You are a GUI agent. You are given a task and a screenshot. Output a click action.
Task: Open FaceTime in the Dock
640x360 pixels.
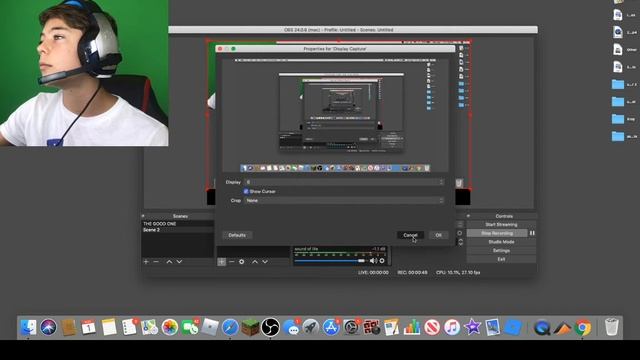click(x=190, y=327)
